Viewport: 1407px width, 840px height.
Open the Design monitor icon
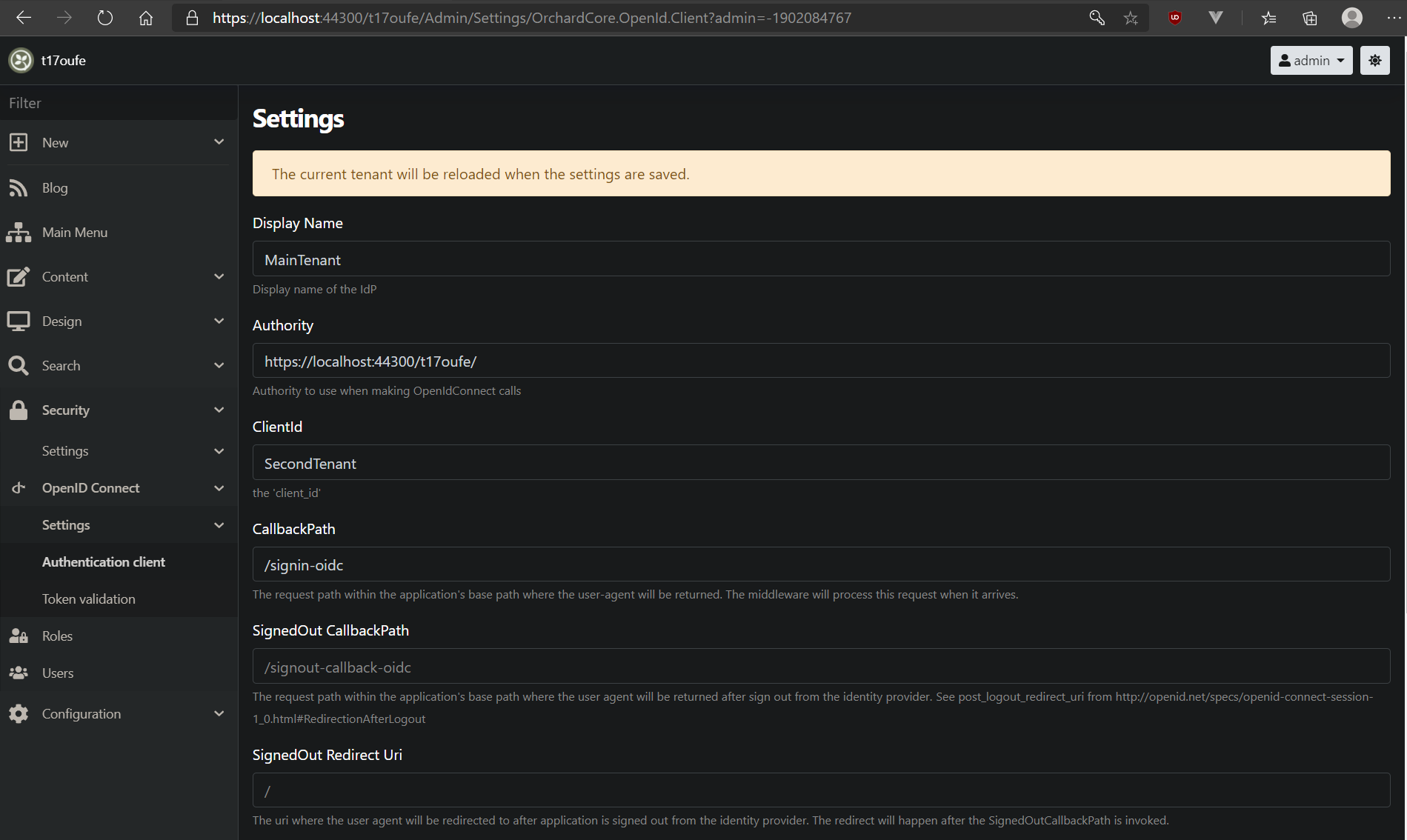(x=19, y=321)
